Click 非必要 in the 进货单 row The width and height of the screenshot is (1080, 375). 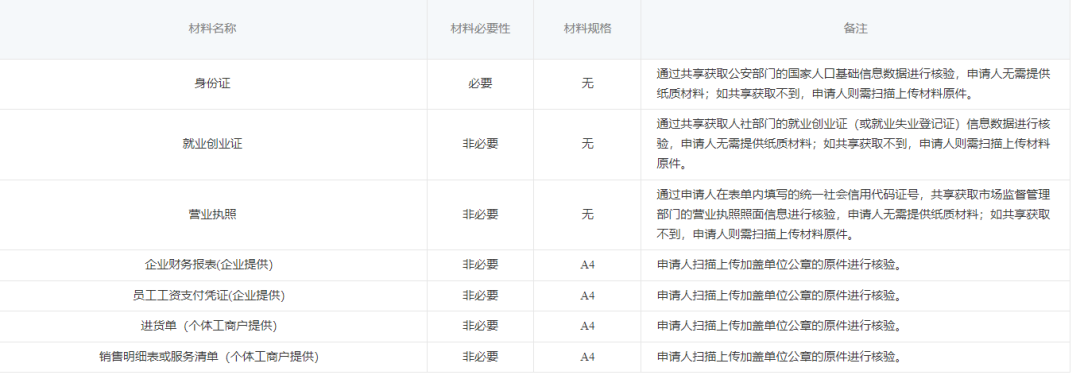pyautogui.click(x=480, y=326)
